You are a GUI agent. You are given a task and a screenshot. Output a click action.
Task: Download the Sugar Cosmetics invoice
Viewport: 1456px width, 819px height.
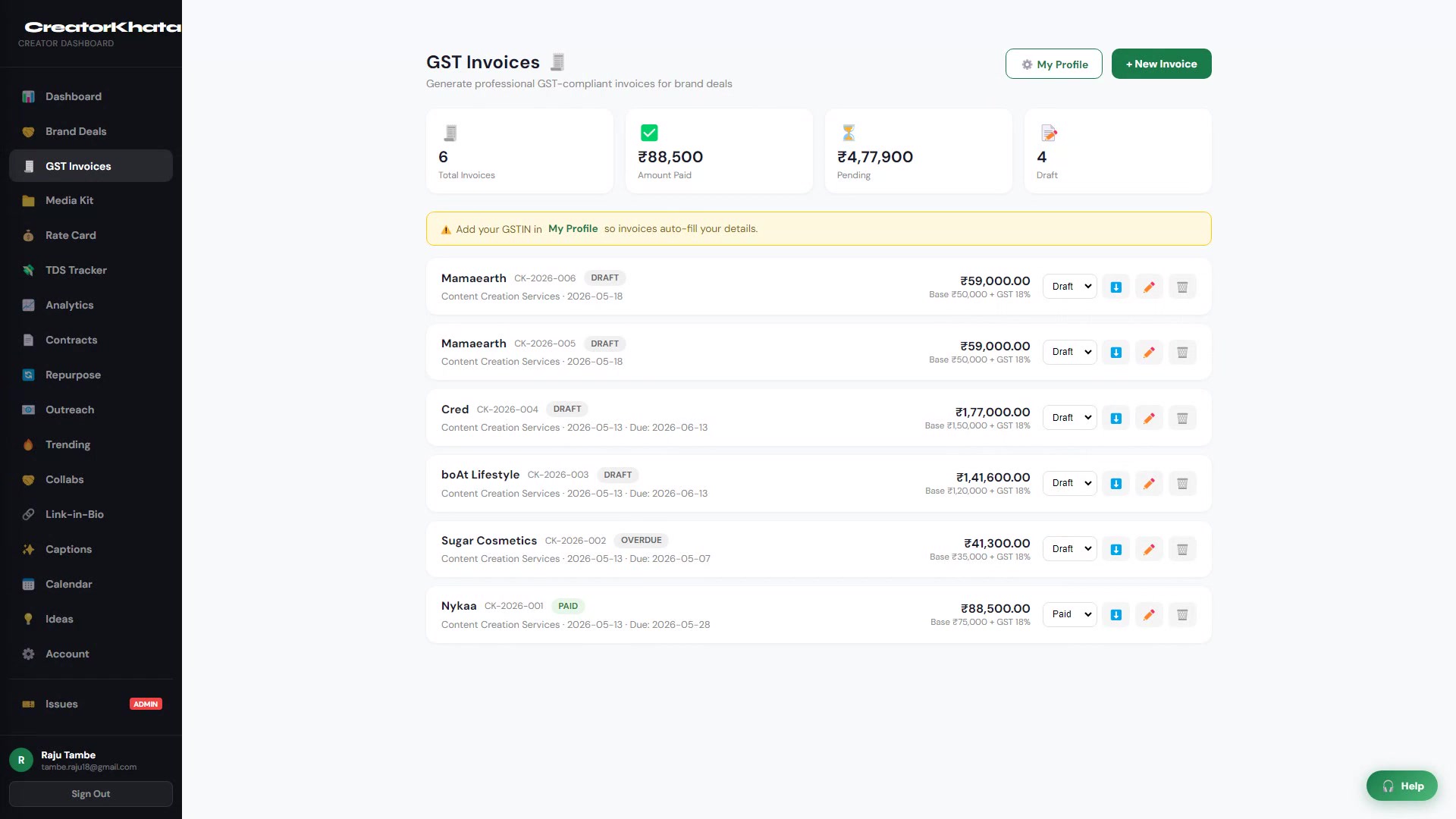coord(1116,549)
